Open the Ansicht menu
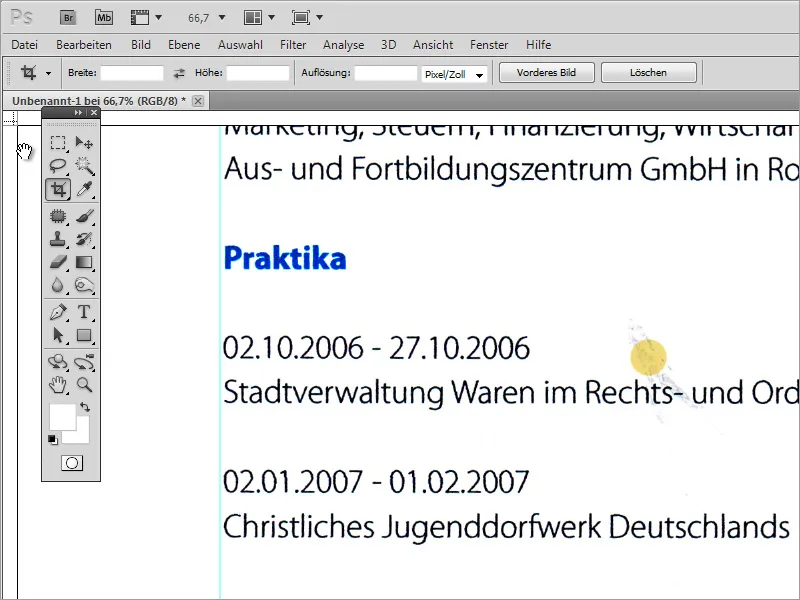 [433, 45]
